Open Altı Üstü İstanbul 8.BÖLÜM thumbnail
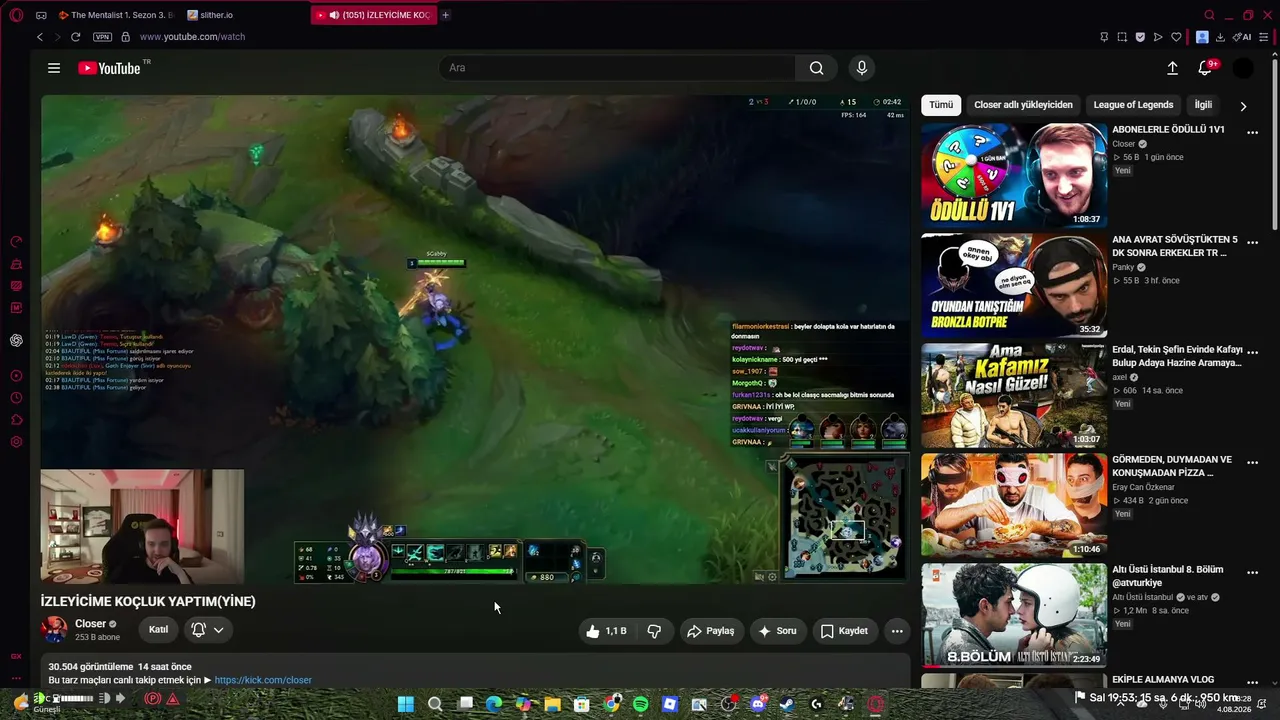Image resolution: width=1280 pixels, height=720 pixels. tap(1014, 615)
